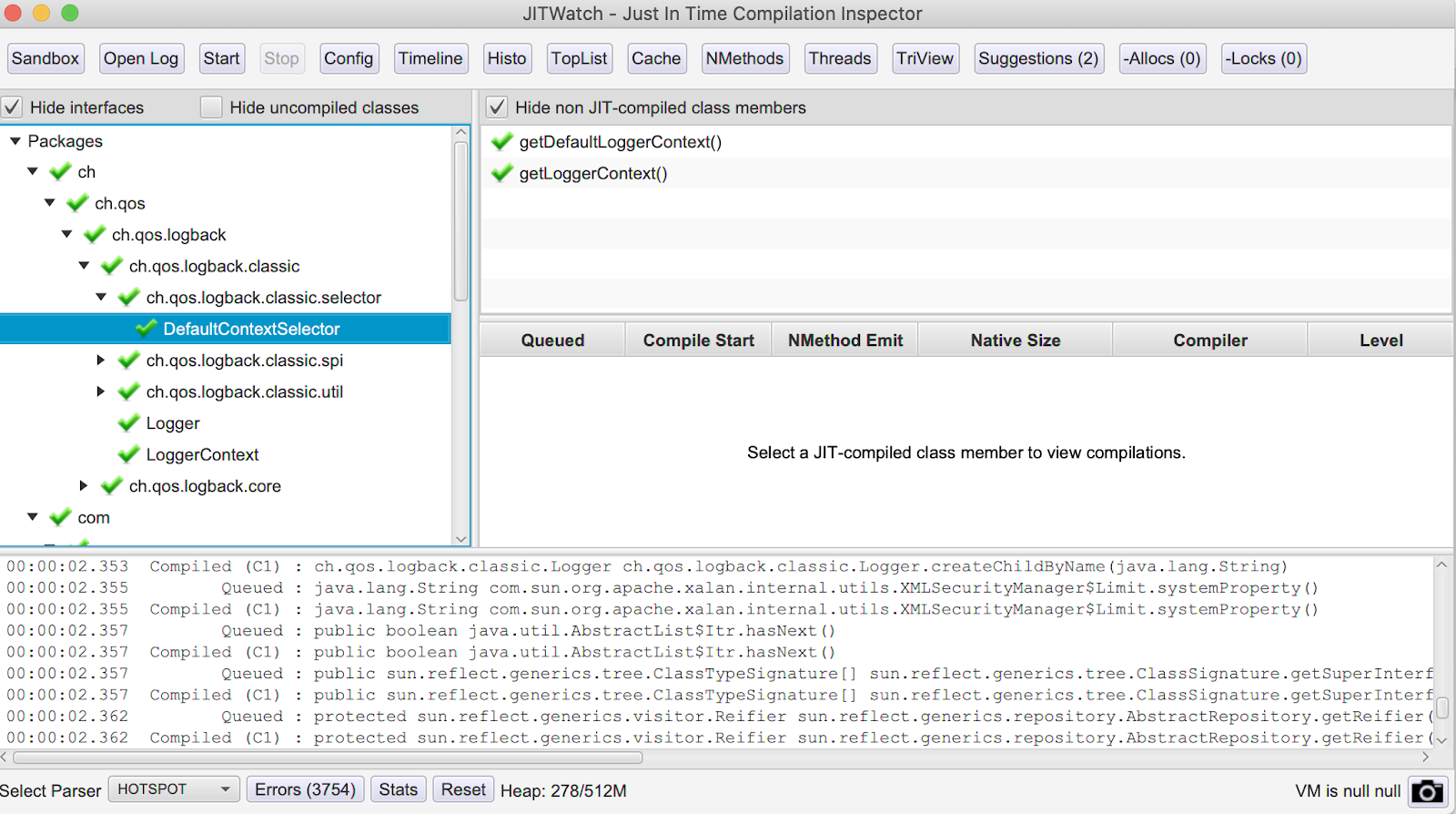This screenshot has height=814, width=1456.
Task: Click green check icon of DefaultContextSelector
Action: [147, 328]
